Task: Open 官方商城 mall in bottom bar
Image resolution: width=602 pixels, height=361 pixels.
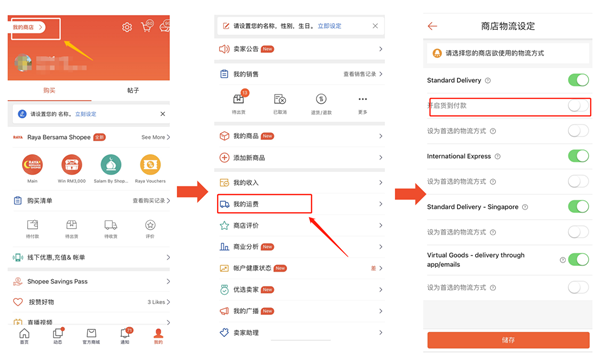Action: [x=91, y=336]
